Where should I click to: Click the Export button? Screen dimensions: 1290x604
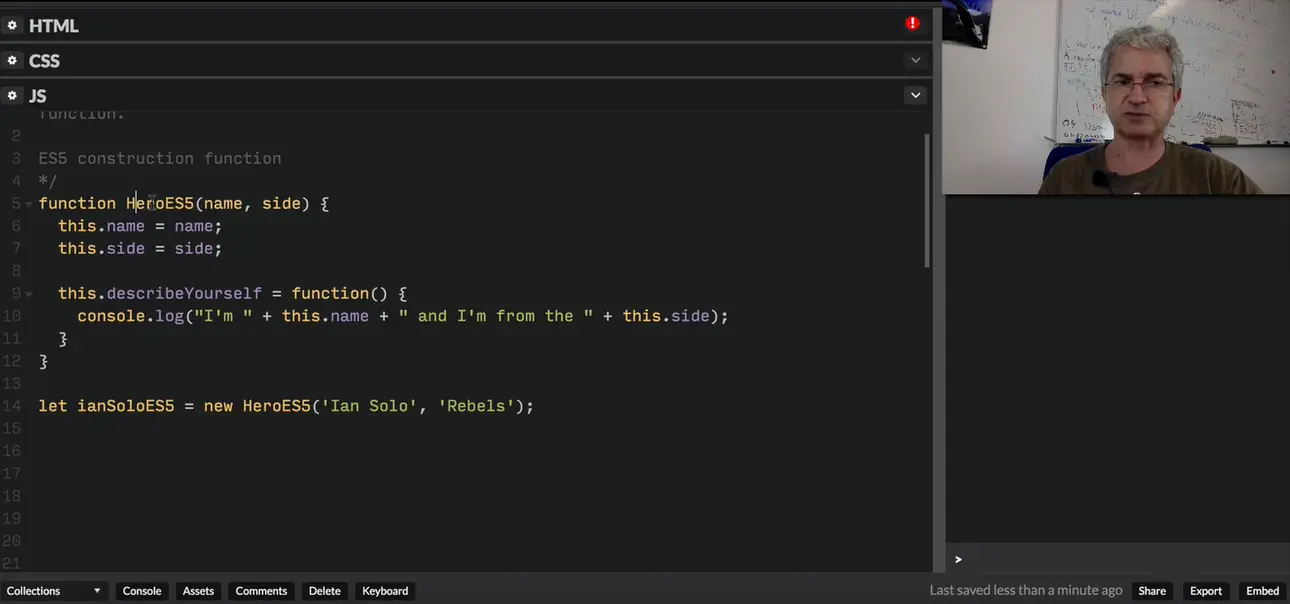pyautogui.click(x=1206, y=591)
